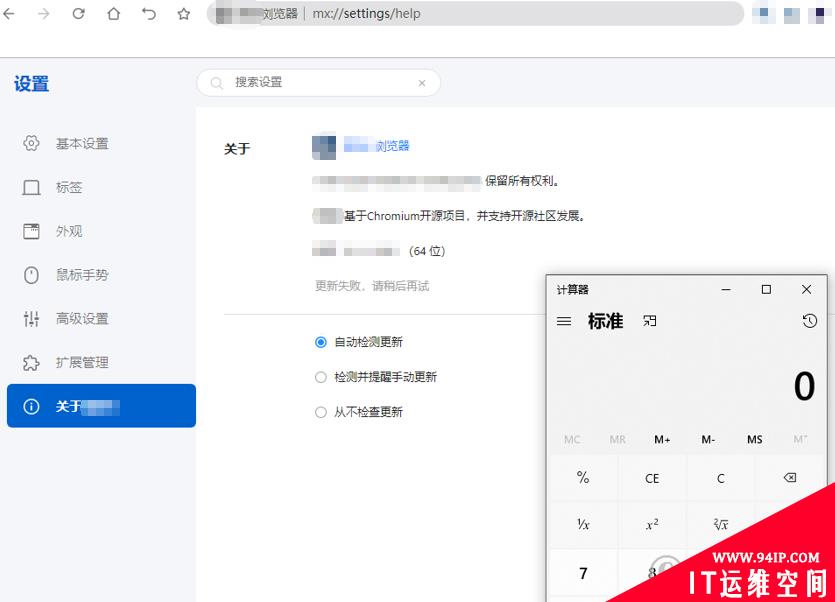The image size is (835, 602).
Task: Select 自动检测更新 radio option
Action: coord(321,342)
